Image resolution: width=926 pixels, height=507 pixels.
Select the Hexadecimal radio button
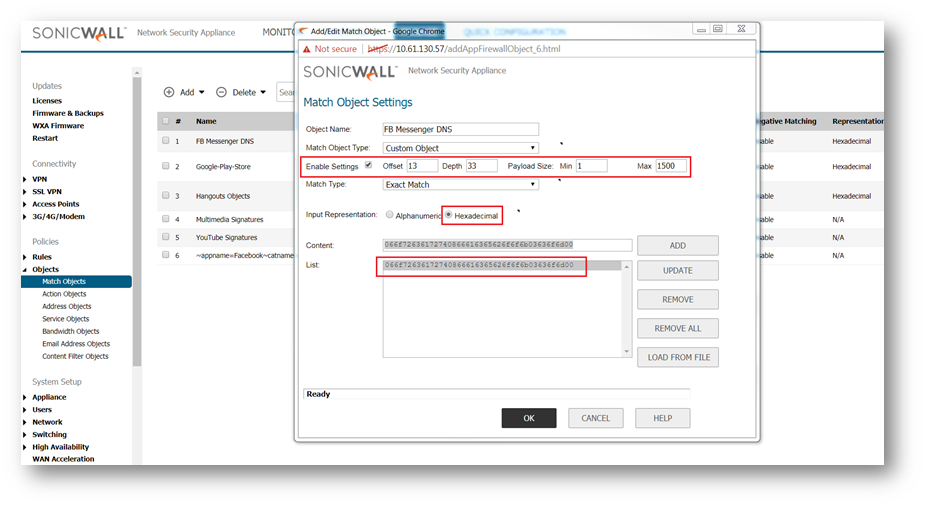pyautogui.click(x=449, y=215)
